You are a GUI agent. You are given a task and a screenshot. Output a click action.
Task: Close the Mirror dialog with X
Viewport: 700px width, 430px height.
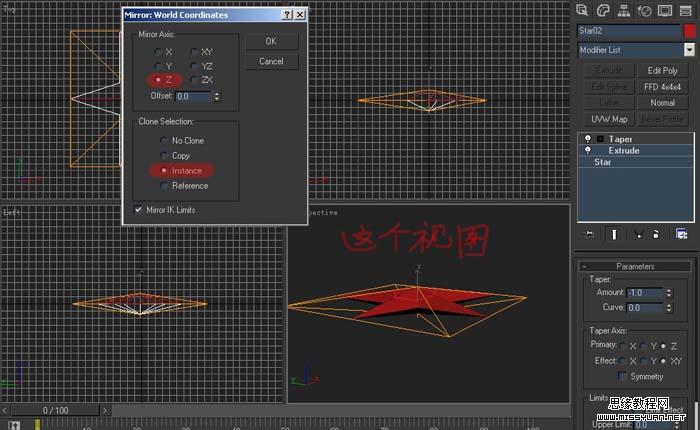pos(300,15)
